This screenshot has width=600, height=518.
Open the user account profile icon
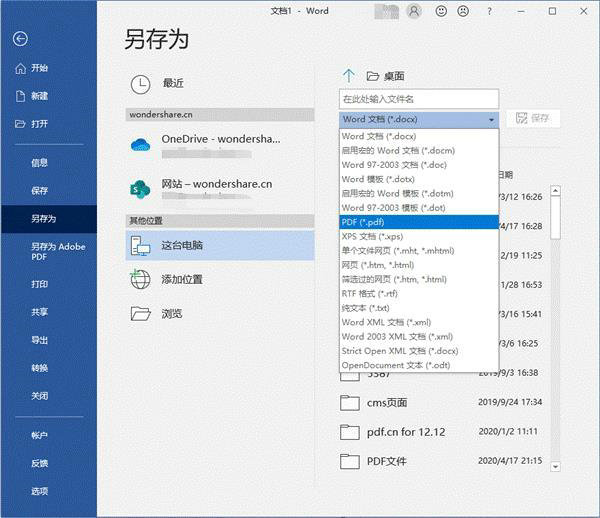tap(415, 11)
